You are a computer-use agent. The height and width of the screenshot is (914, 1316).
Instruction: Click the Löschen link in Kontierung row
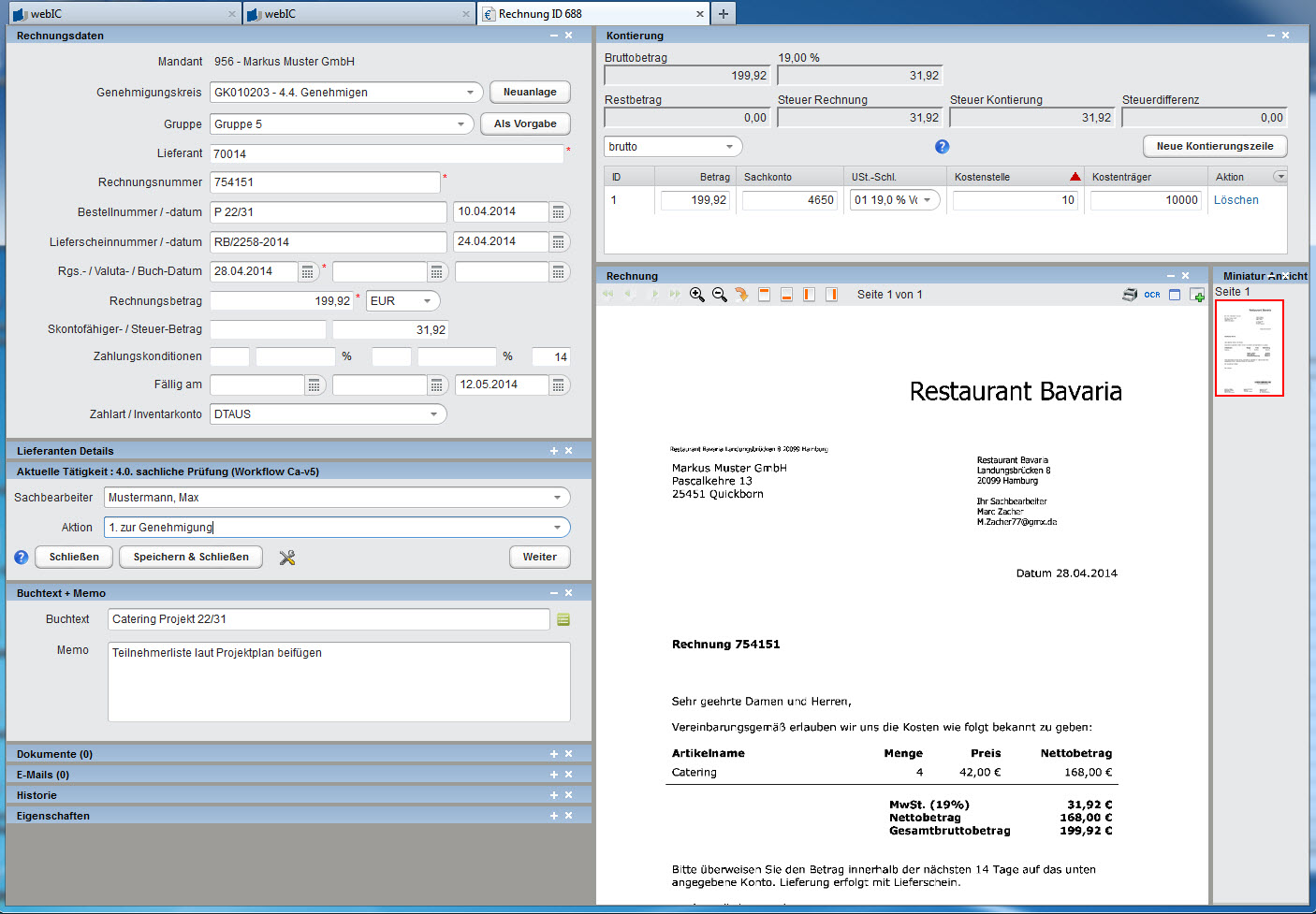pyautogui.click(x=1236, y=200)
